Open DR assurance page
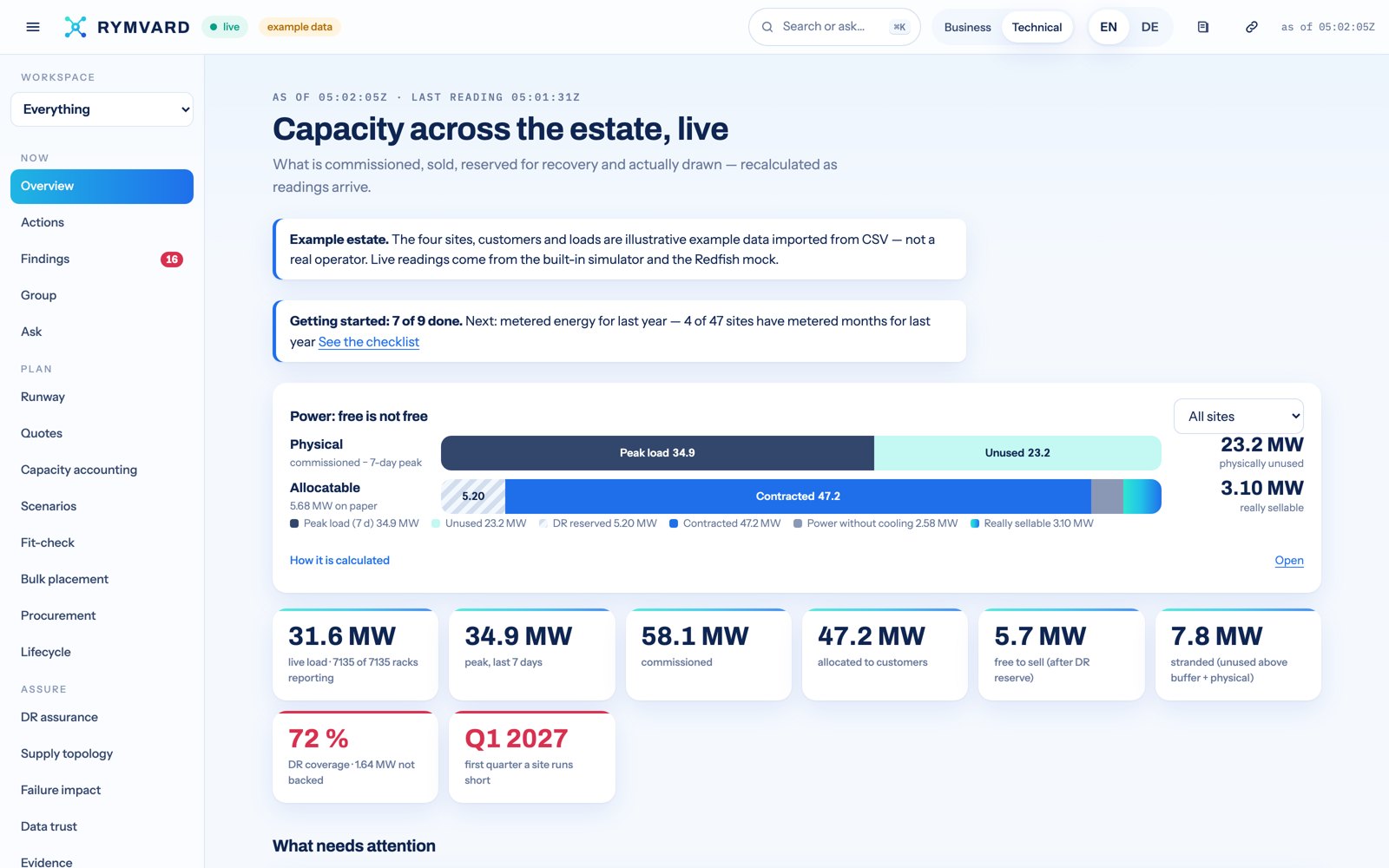The height and width of the screenshot is (868, 1389). pyautogui.click(x=102, y=718)
